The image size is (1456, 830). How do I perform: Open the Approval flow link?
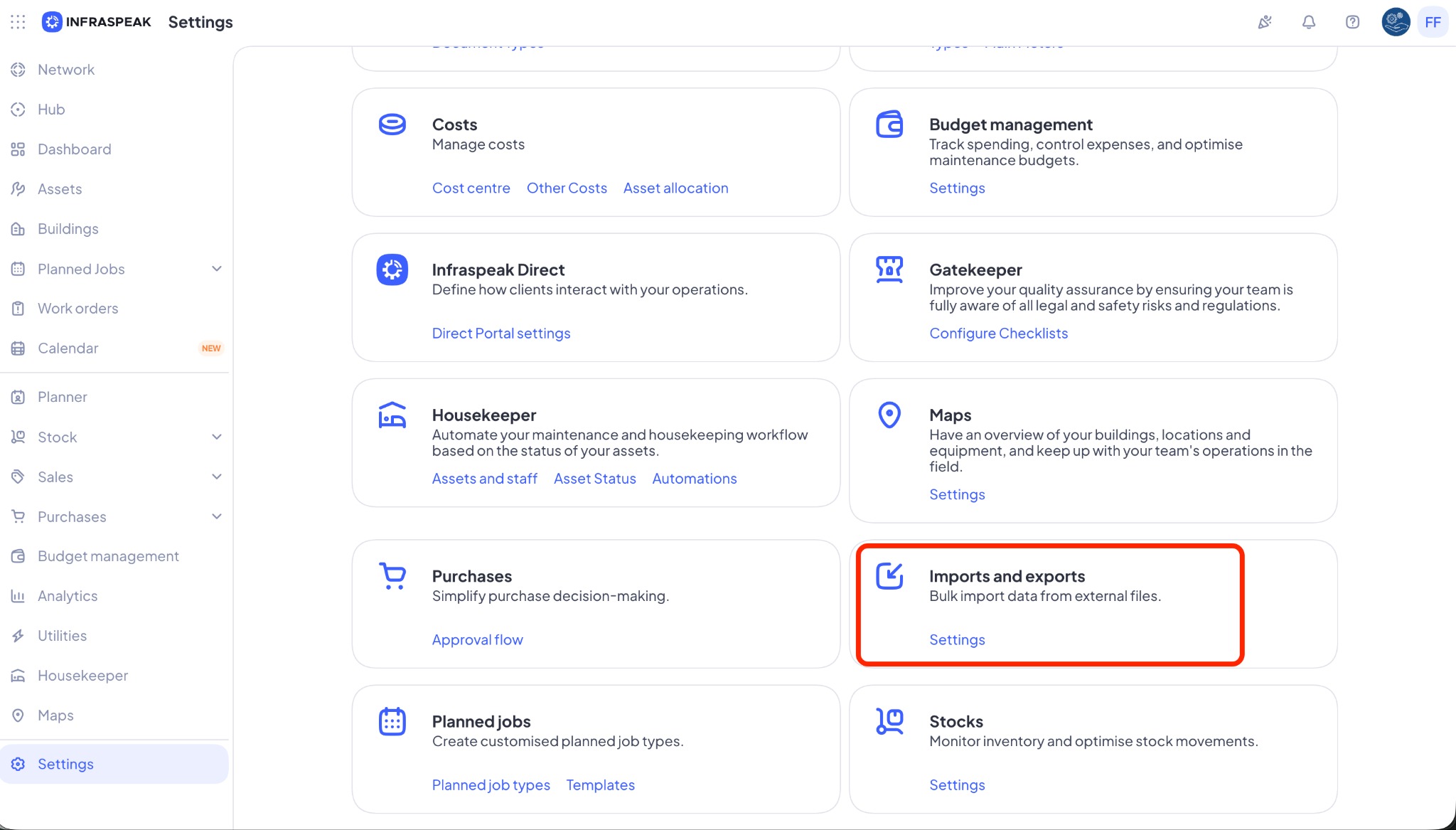pos(477,639)
